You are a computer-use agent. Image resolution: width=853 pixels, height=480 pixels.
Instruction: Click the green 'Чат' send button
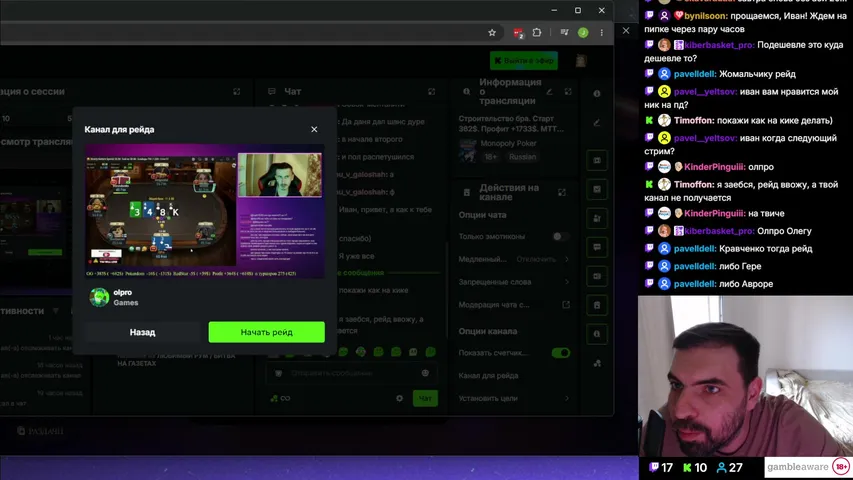tap(425, 398)
